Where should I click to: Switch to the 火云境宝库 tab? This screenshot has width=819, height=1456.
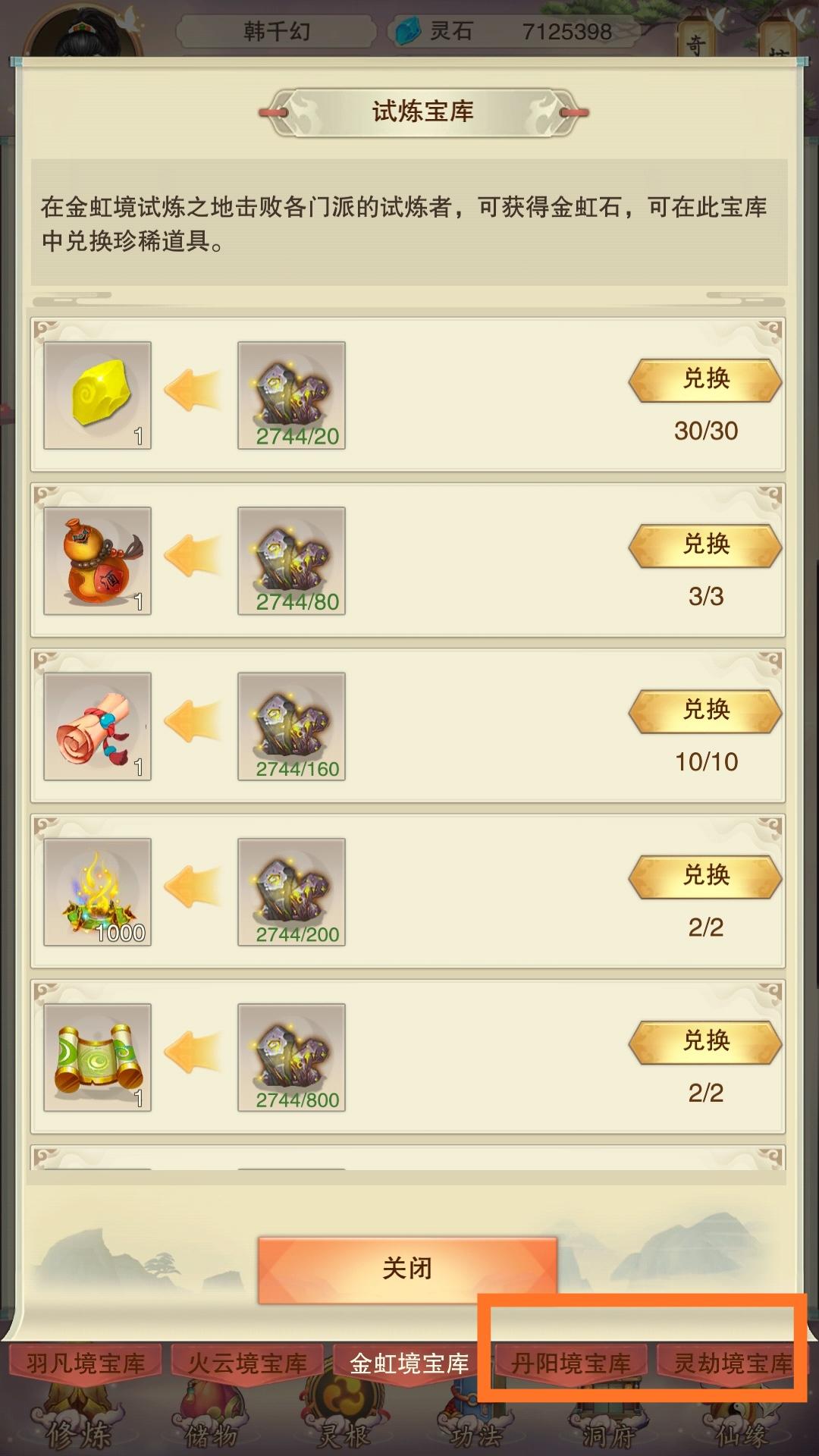coord(247,1364)
